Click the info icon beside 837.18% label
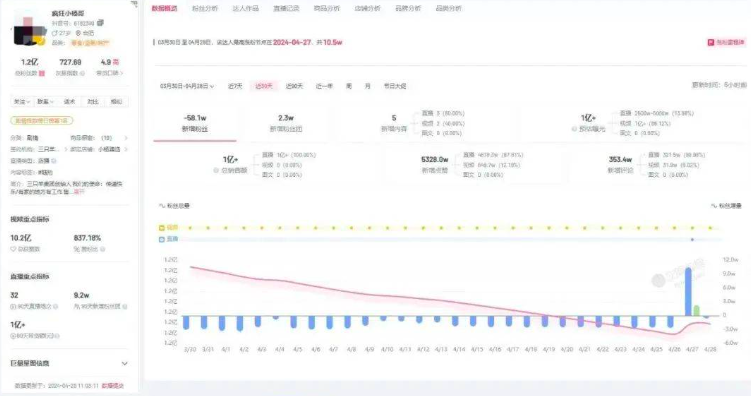The image size is (751, 396). 103,249
